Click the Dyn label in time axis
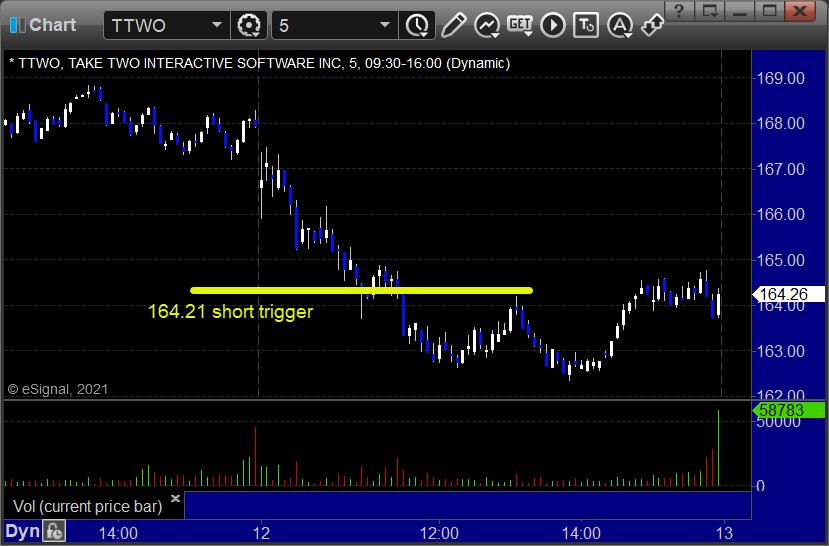Image resolution: width=829 pixels, height=546 pixels. (x=23, y=531)
